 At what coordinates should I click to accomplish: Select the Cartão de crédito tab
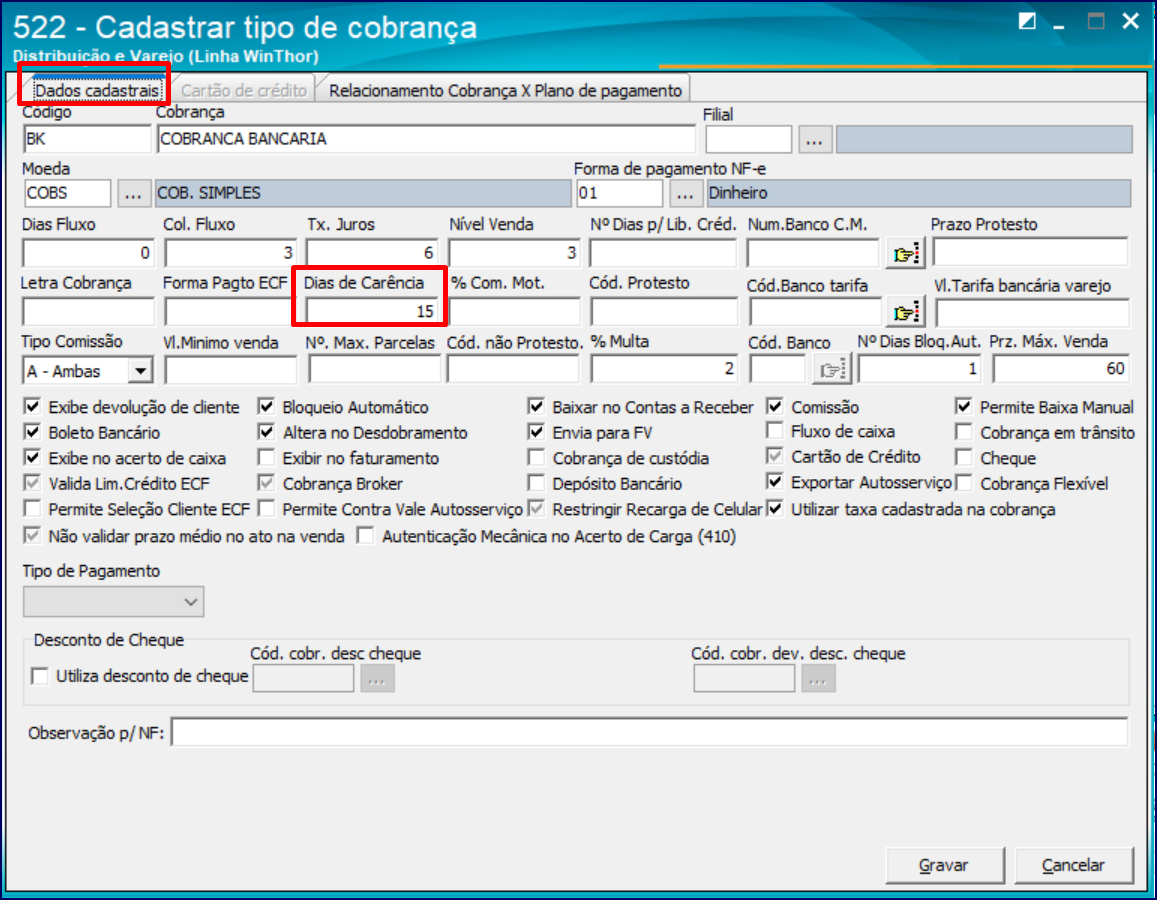click(x=244, y=90)
